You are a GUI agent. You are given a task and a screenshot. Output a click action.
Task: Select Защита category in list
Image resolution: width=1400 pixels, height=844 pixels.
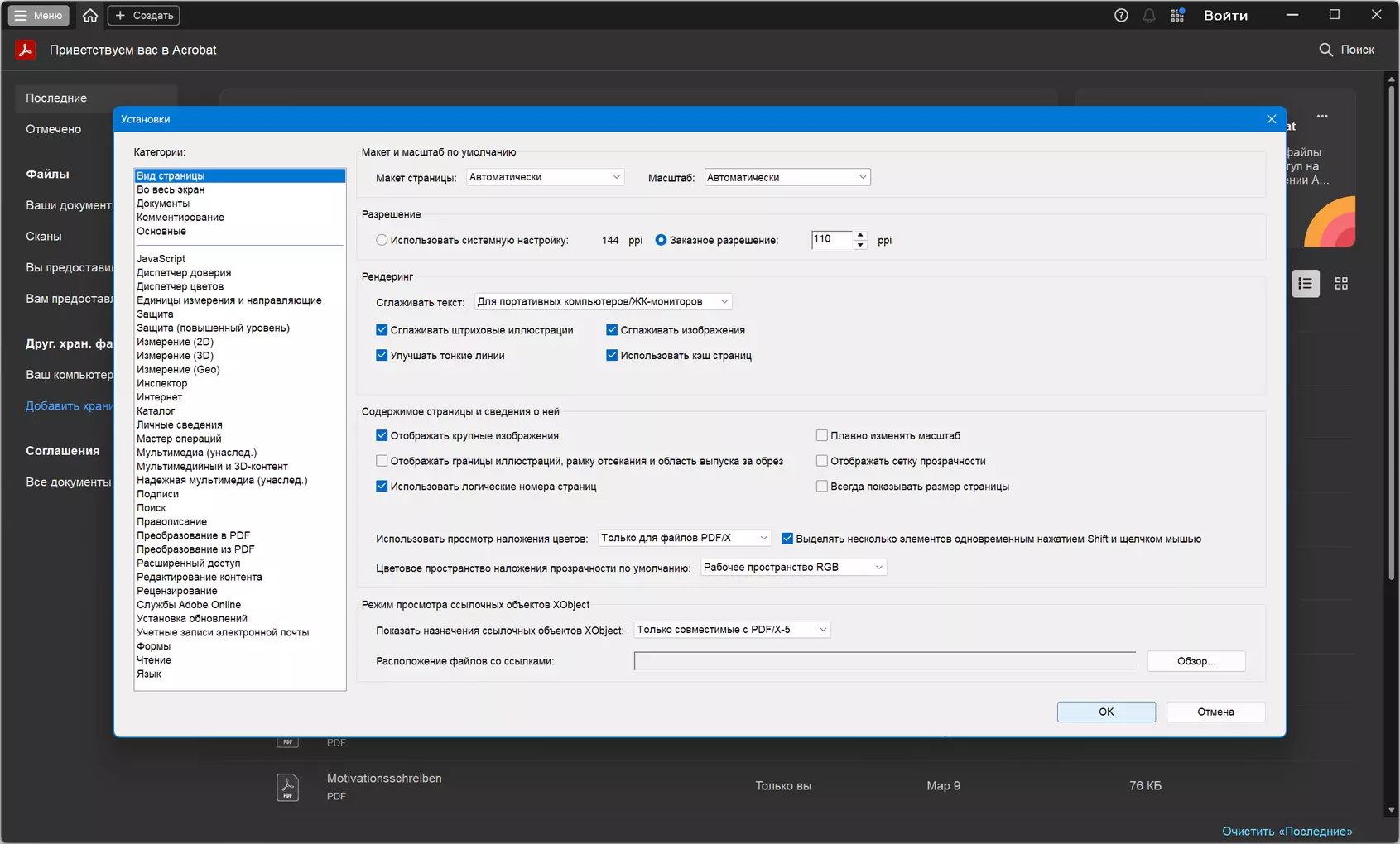coord(155,314)
